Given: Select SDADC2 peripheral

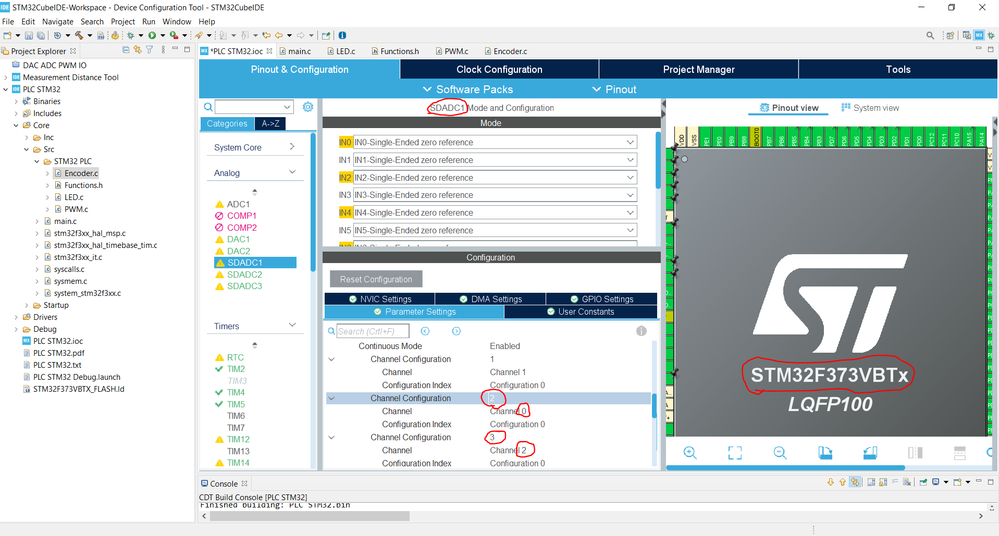Looking at the screenshot, I should tap(245, 275).
